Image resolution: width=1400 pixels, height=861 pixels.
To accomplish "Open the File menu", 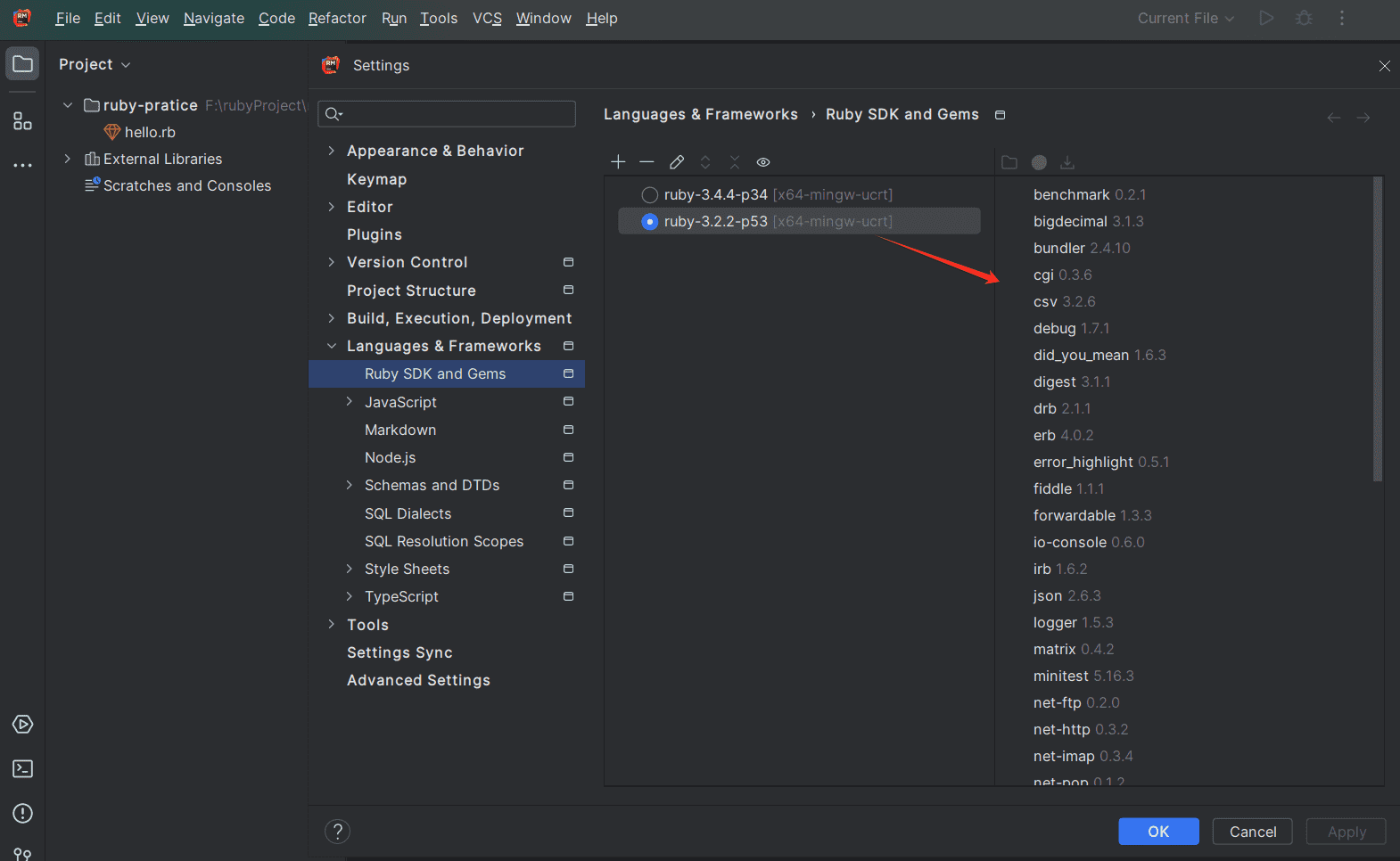I will coord(68,18).
